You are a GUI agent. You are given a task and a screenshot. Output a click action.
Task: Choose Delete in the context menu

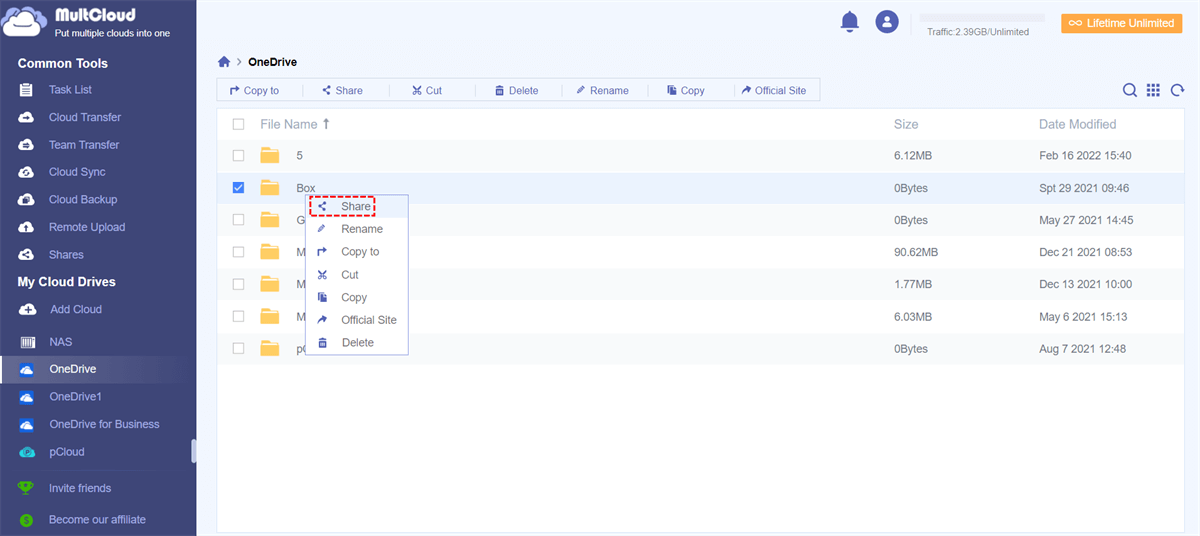[x=355, y=342]
